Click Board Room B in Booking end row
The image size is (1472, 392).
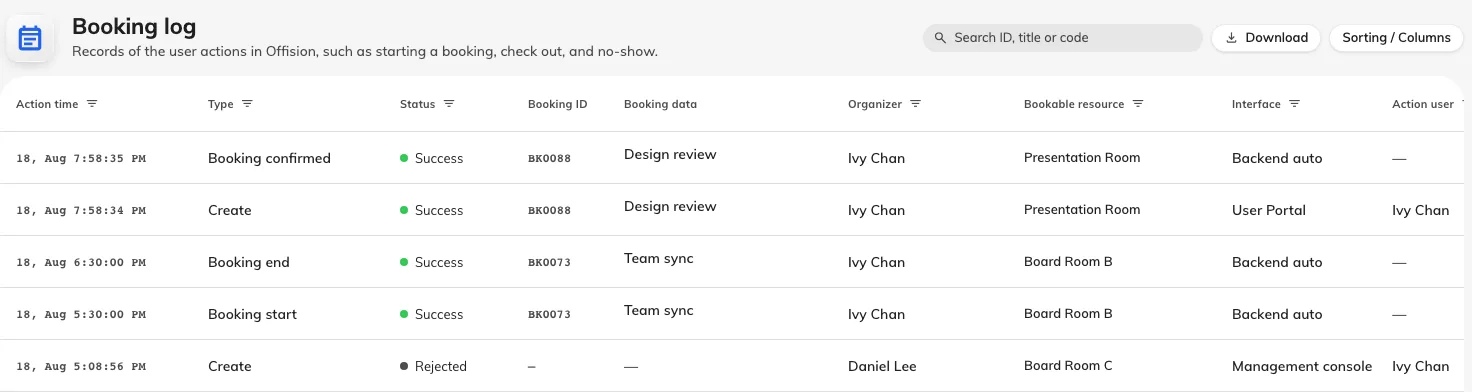click(x=1068, y=262)
